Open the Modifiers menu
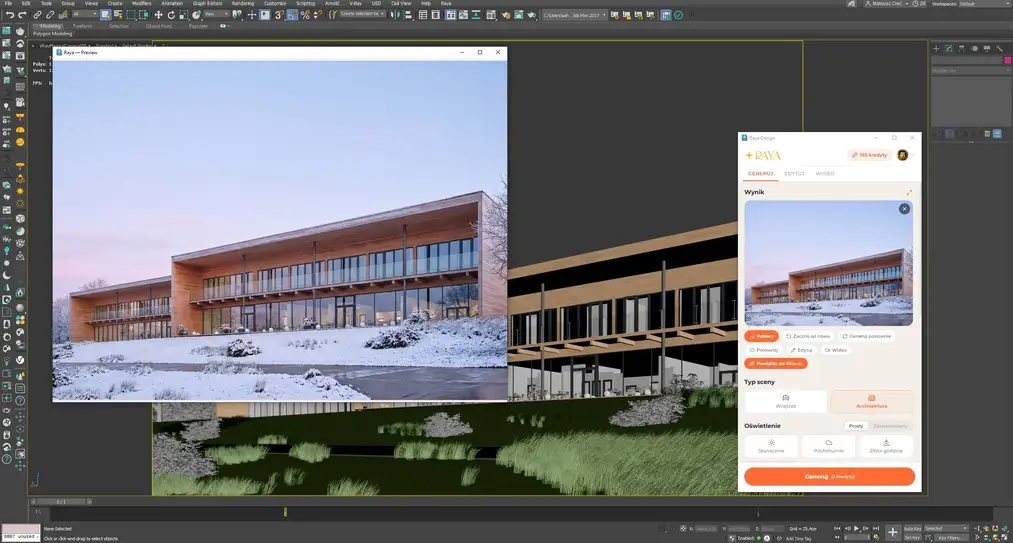Screen dimensions: 1013x543 (141, 3)
